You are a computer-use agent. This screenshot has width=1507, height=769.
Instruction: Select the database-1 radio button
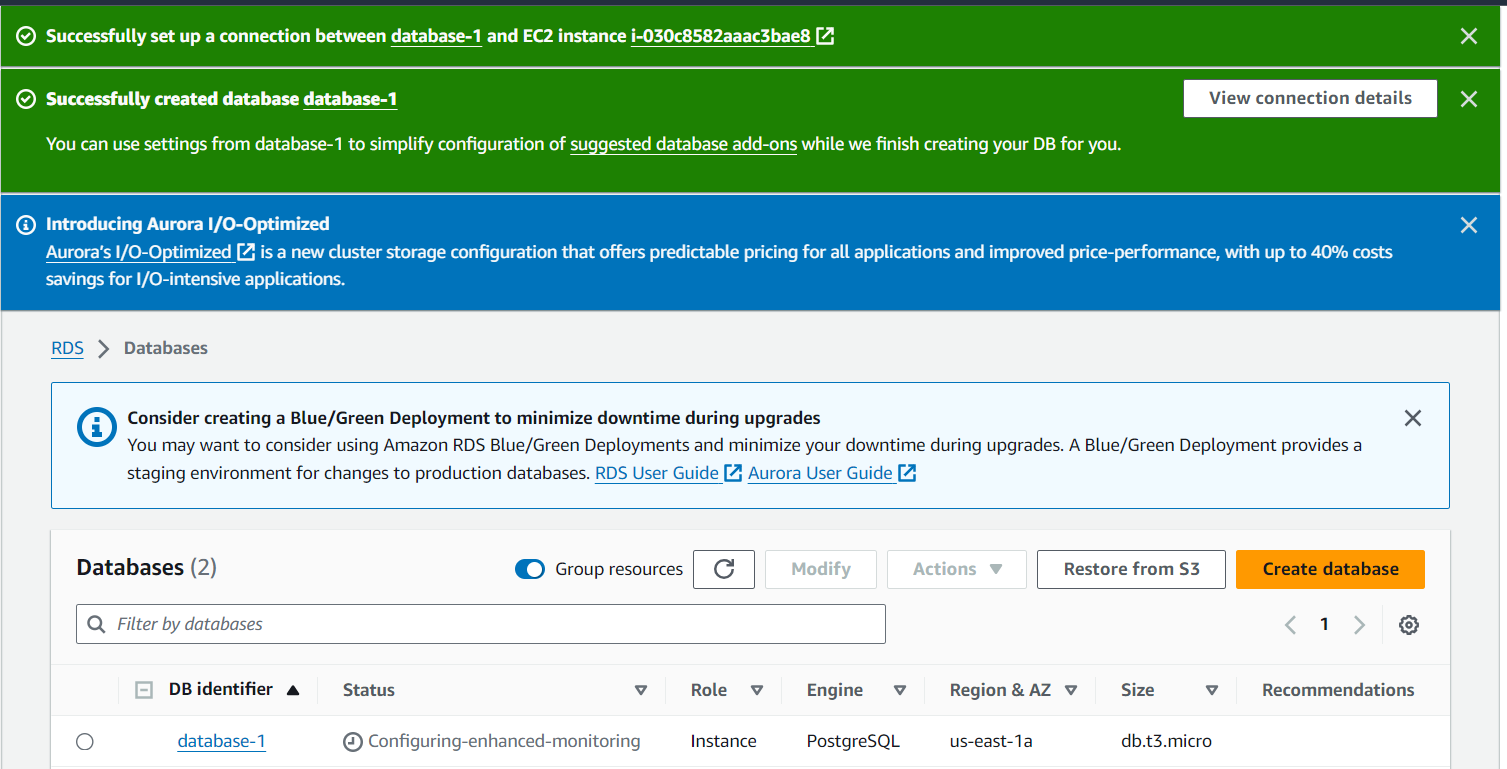(85, 741)
